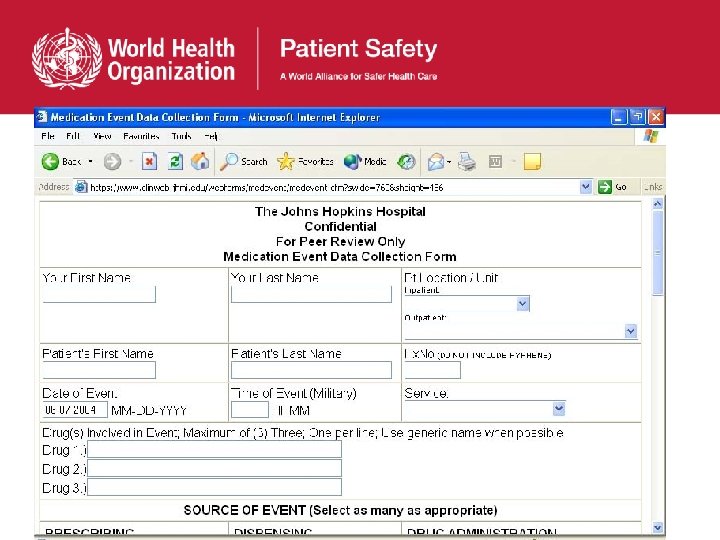Click the Internet Explorer page icon in title bar
The height and width of the screenshot is (540, 720).
pyautogui.click(x=42, y=117)
